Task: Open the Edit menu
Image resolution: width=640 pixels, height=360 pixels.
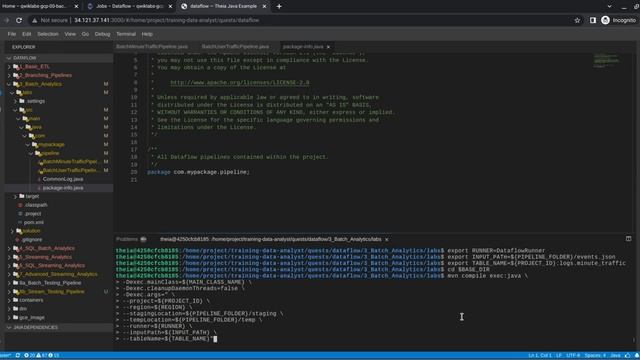Action: click(27, 34)
